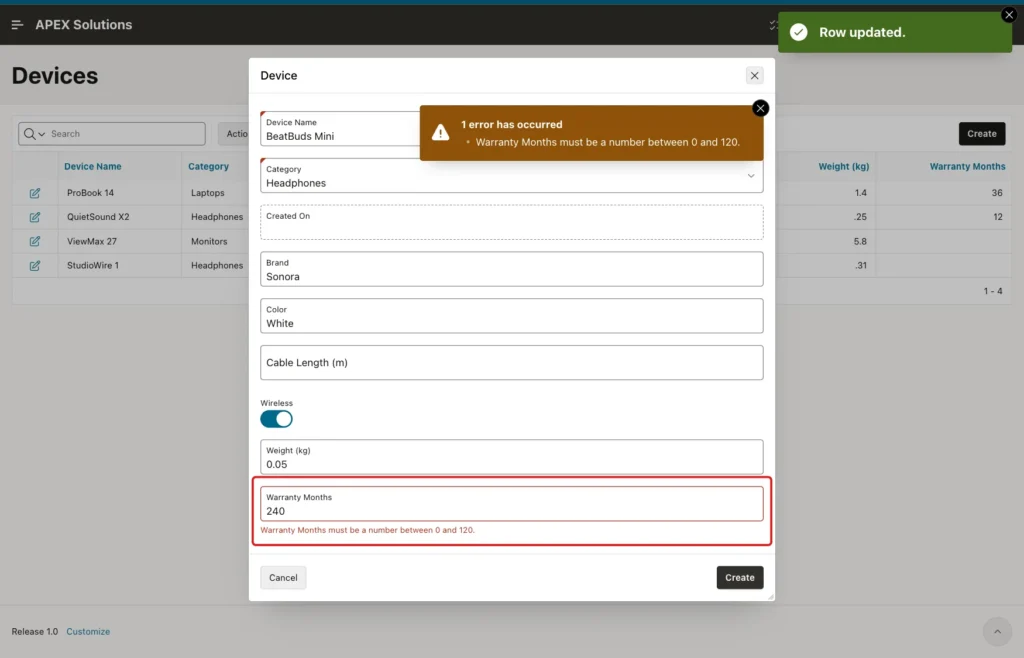This screenshot has height=658, width=1024.
Task: Jump to top with the arrow button
Action: 997,631
